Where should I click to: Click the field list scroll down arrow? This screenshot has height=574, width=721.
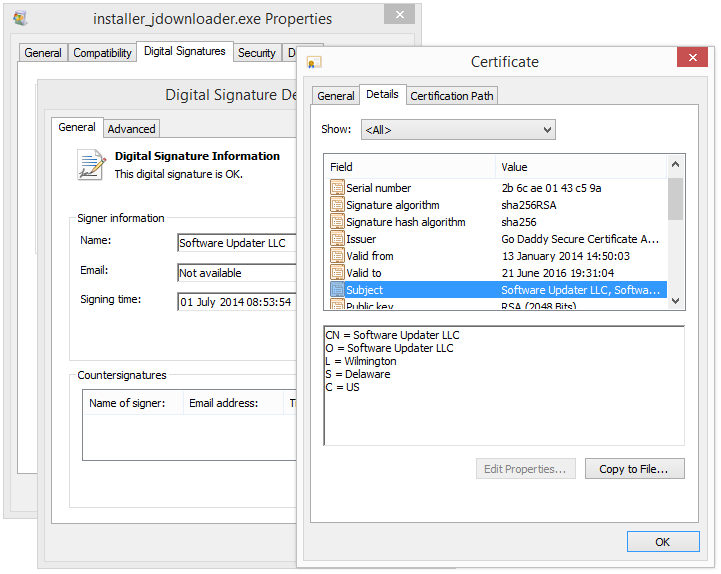tap(675, 301)
